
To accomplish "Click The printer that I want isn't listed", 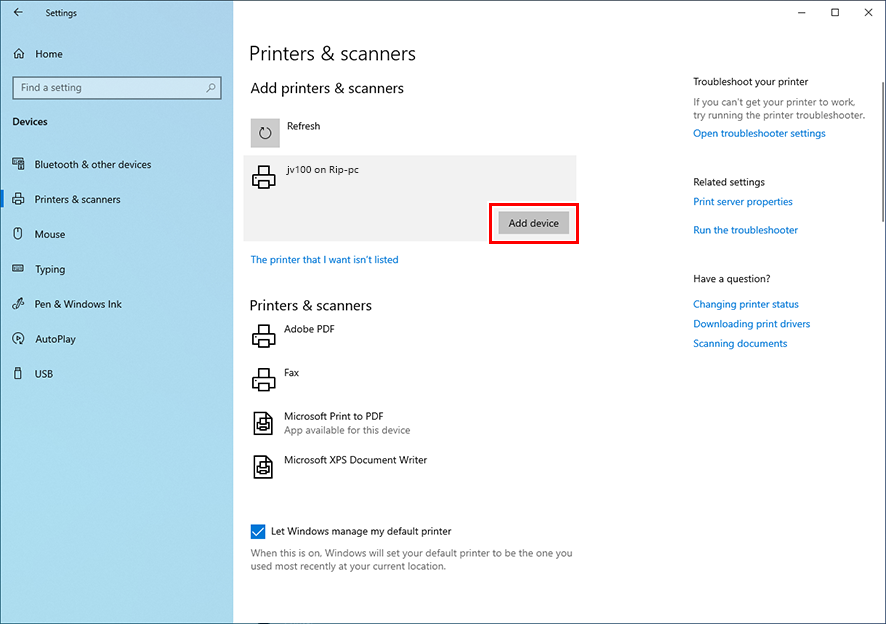I will click(324, 260).
